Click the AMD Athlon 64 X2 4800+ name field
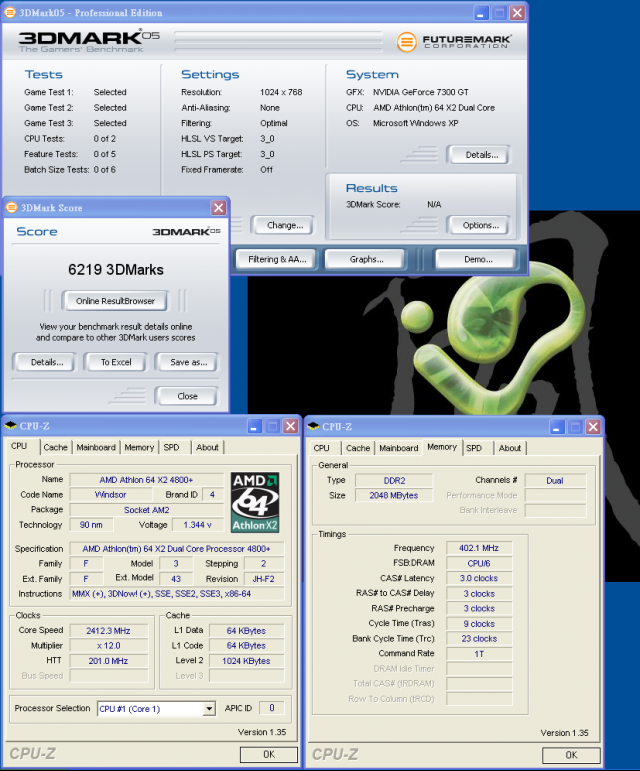640x771 pixels. click(x=146, y=480)
